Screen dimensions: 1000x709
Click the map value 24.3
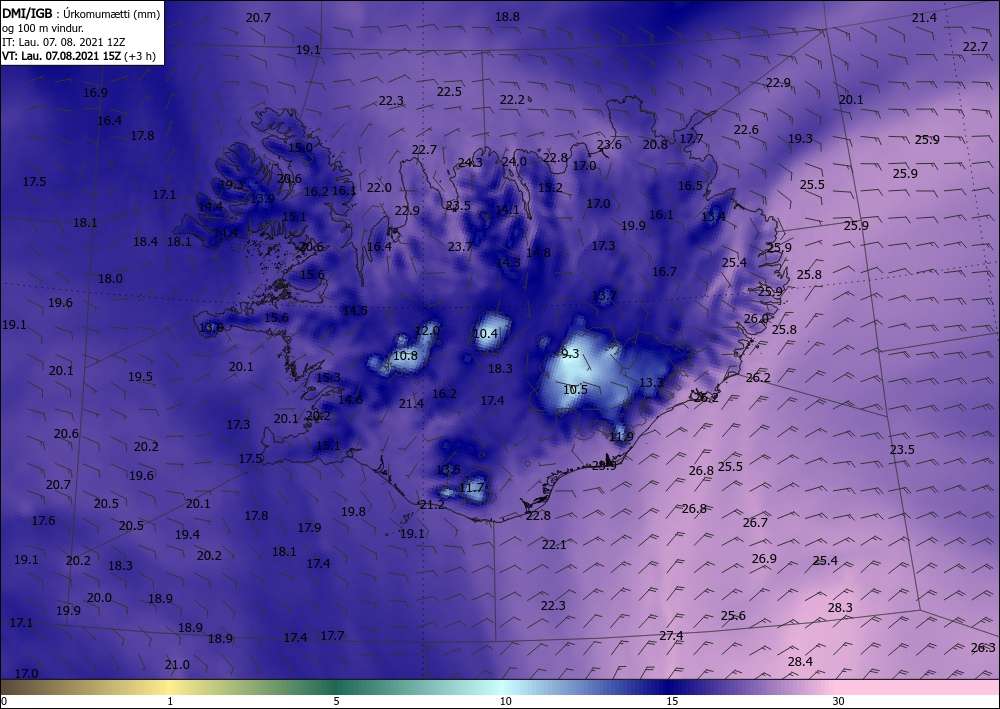point(470,163)
